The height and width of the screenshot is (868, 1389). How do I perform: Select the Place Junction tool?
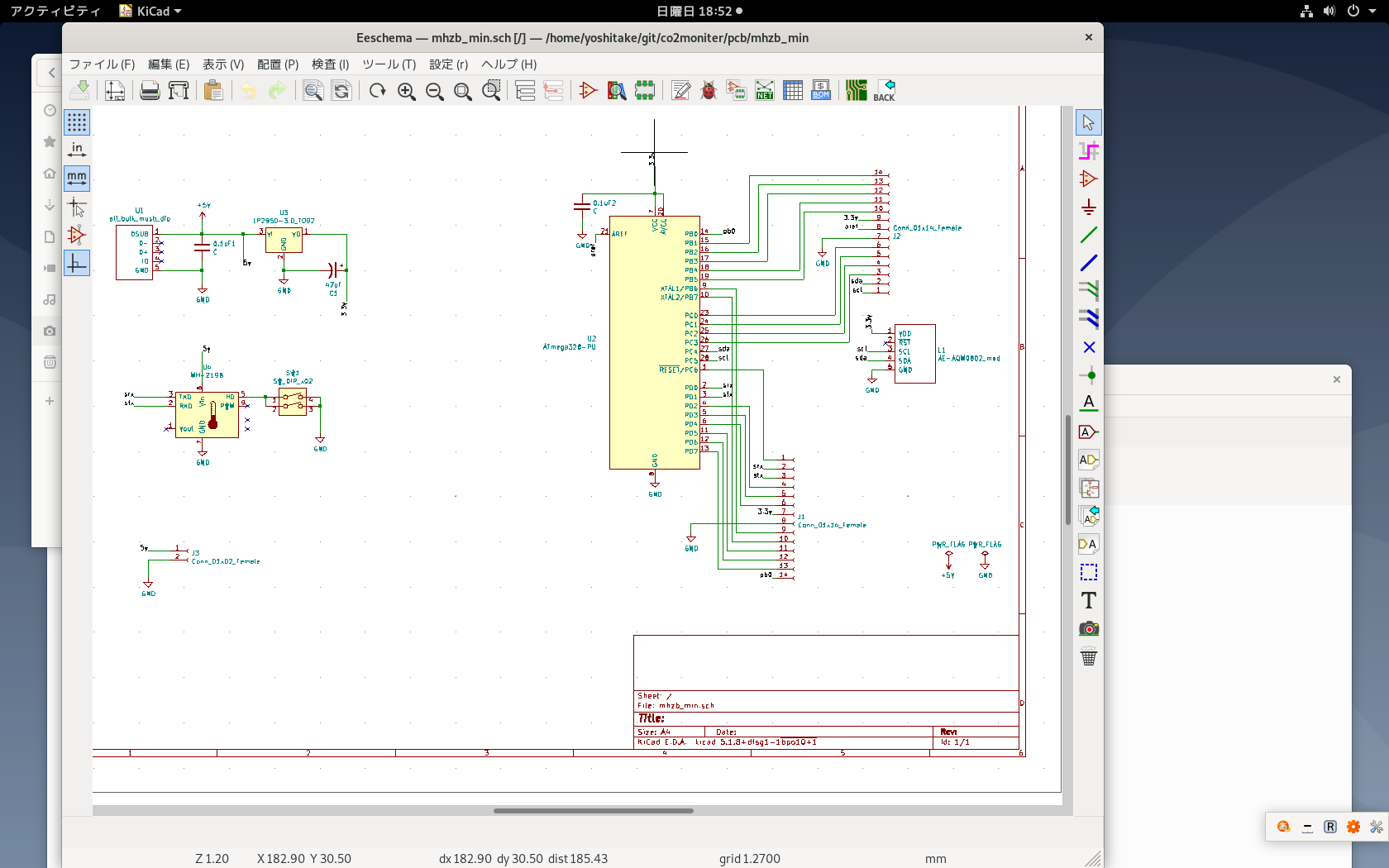1089,375
